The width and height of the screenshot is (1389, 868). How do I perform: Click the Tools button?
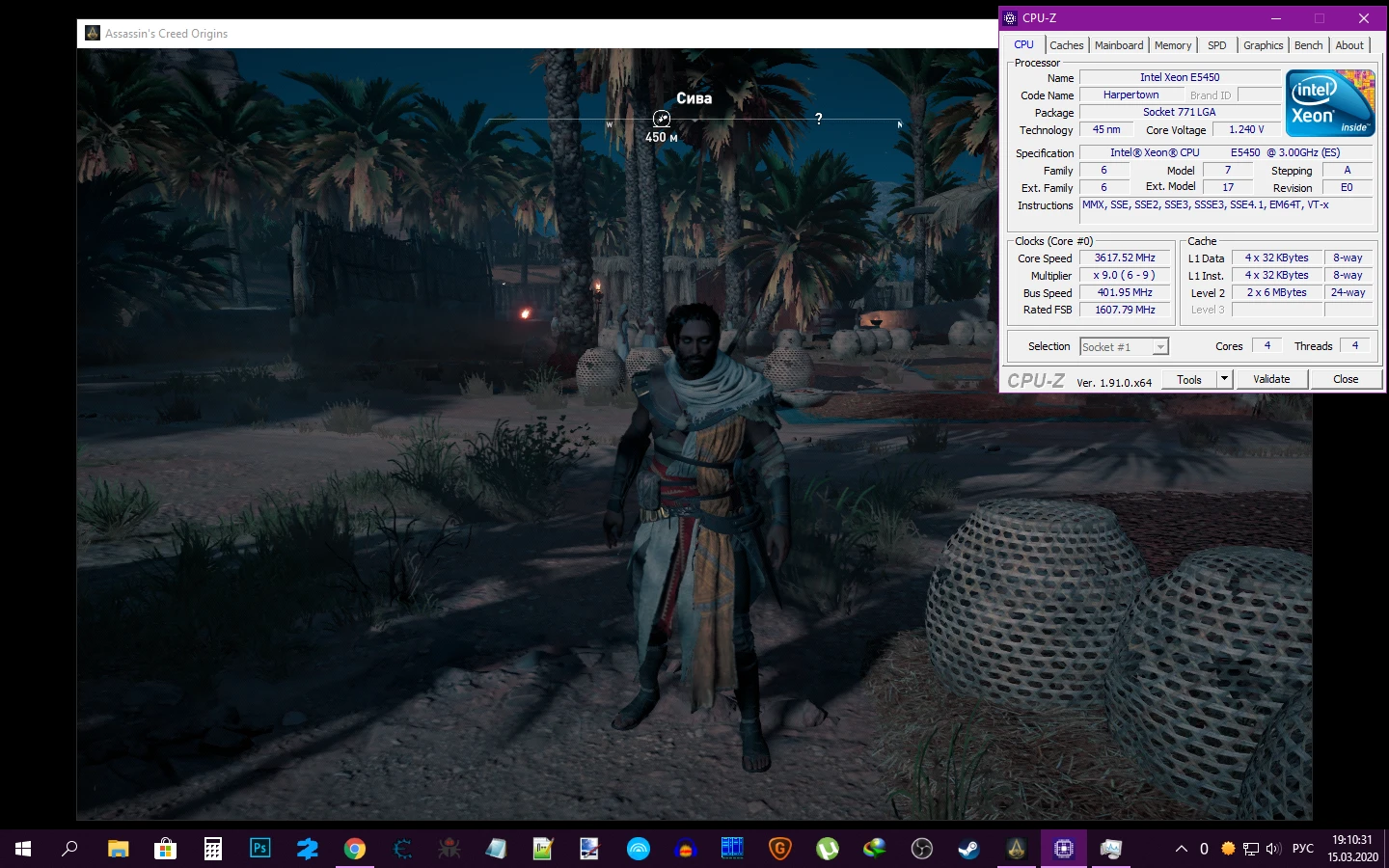coord(1188,378)
